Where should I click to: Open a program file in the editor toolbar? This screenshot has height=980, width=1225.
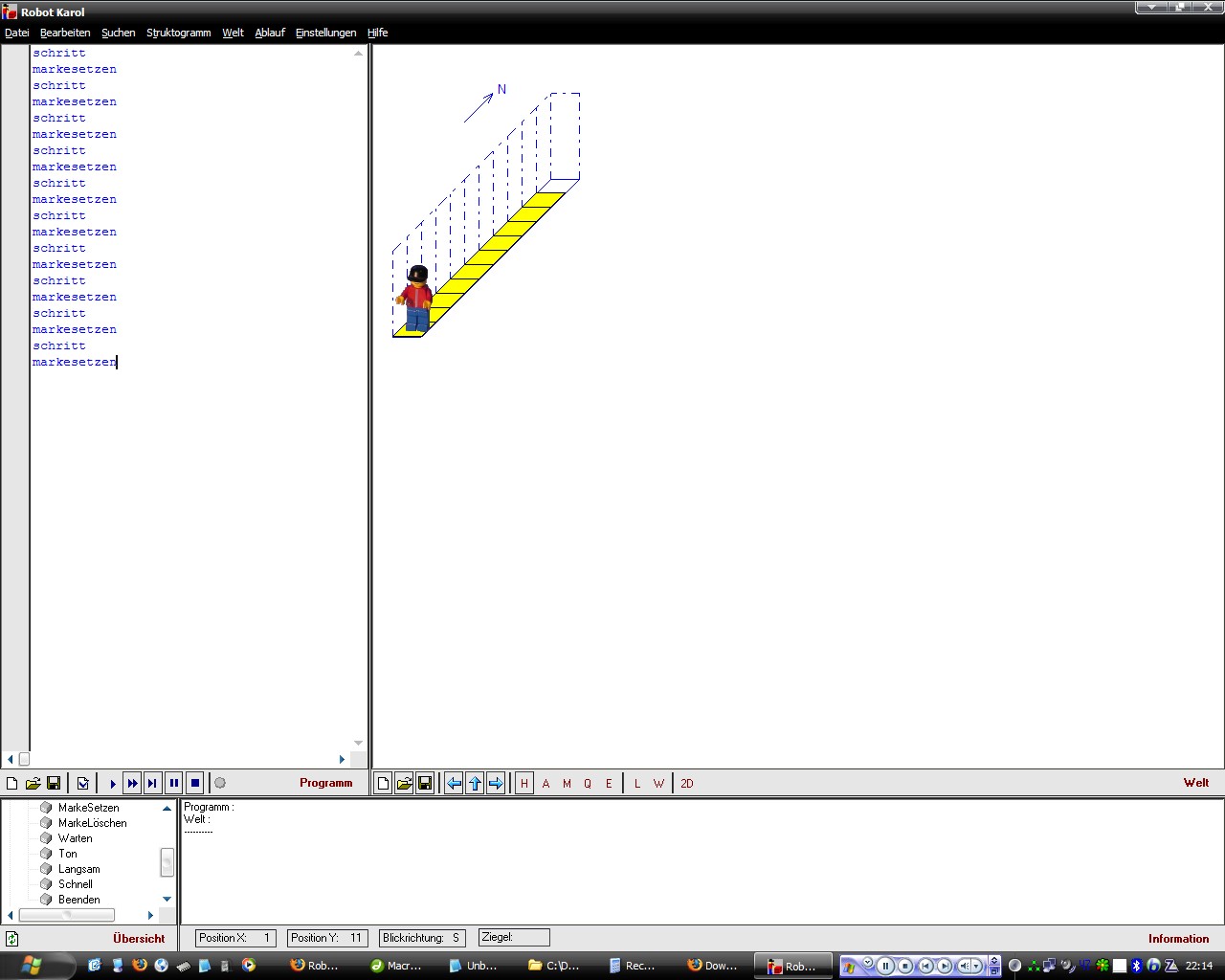pos(33,783)
